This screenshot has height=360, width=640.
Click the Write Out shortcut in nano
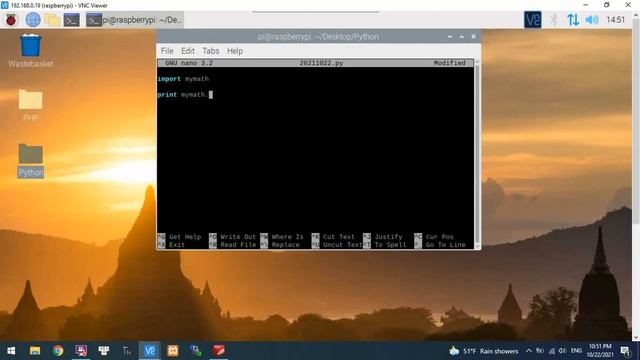coord(232,237)
